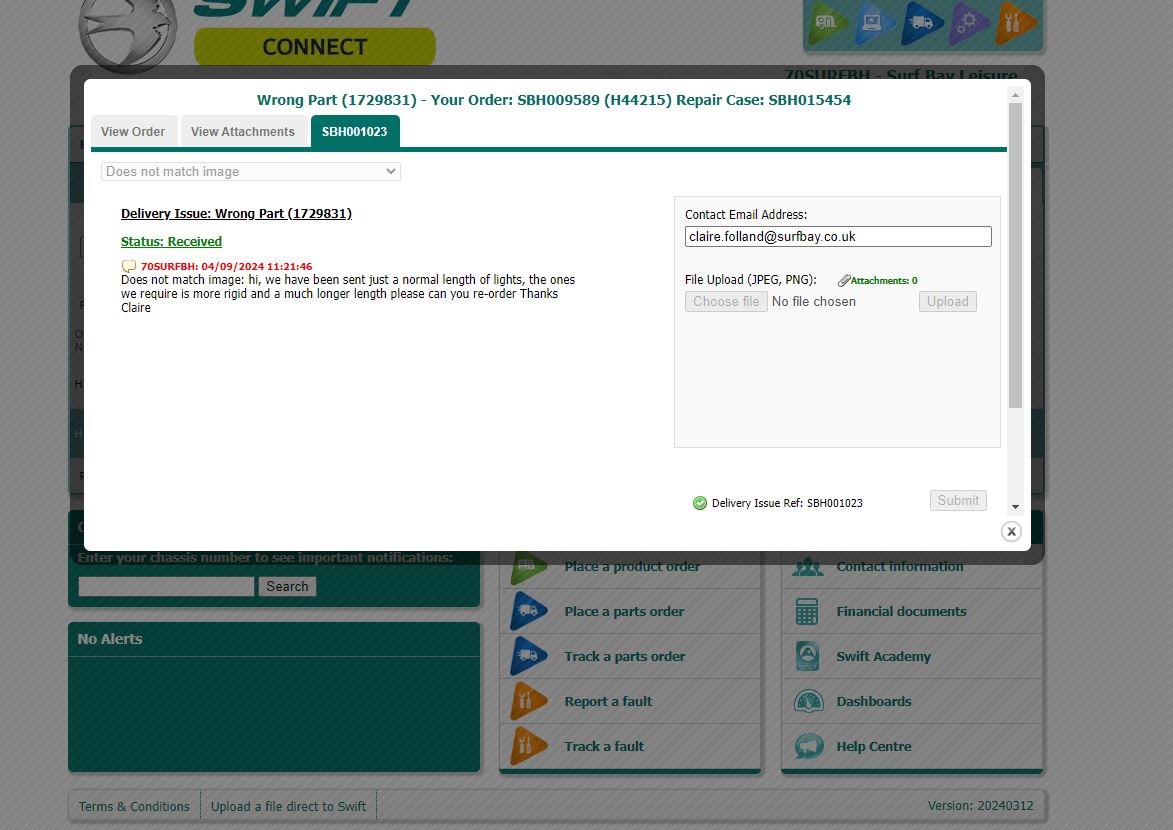Click the gauge icon beside Dashboards
1173x830 pixels.
[x=808, y=701]
